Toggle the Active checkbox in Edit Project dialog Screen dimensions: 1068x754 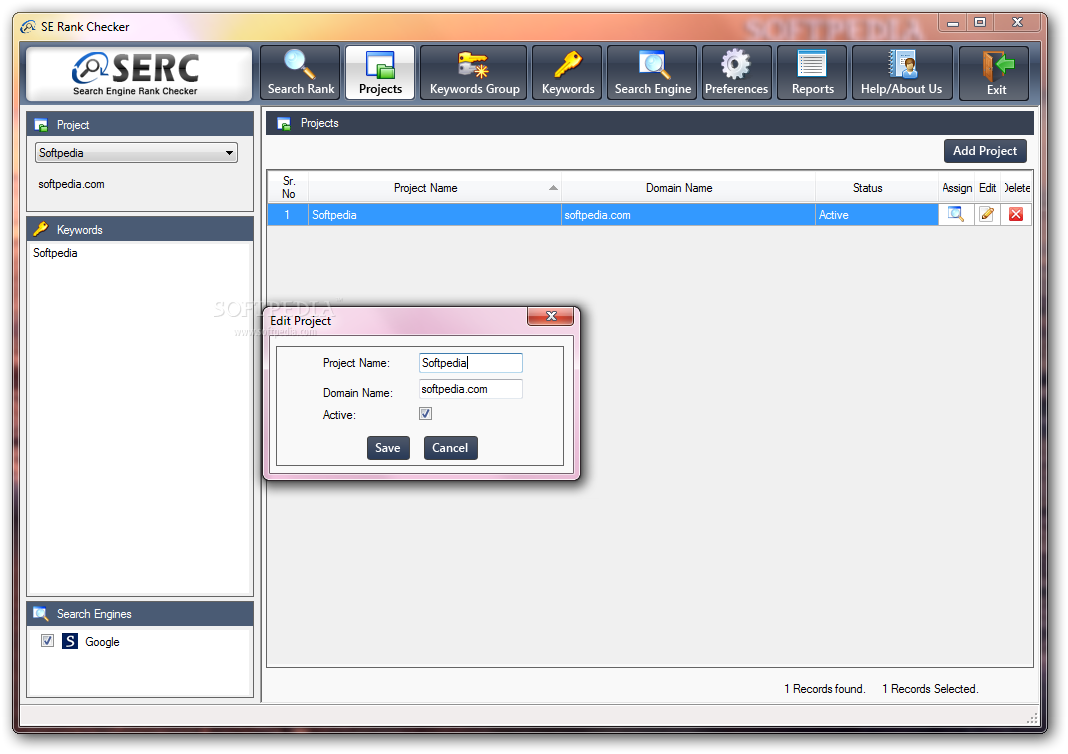click(x=426, y=413)
